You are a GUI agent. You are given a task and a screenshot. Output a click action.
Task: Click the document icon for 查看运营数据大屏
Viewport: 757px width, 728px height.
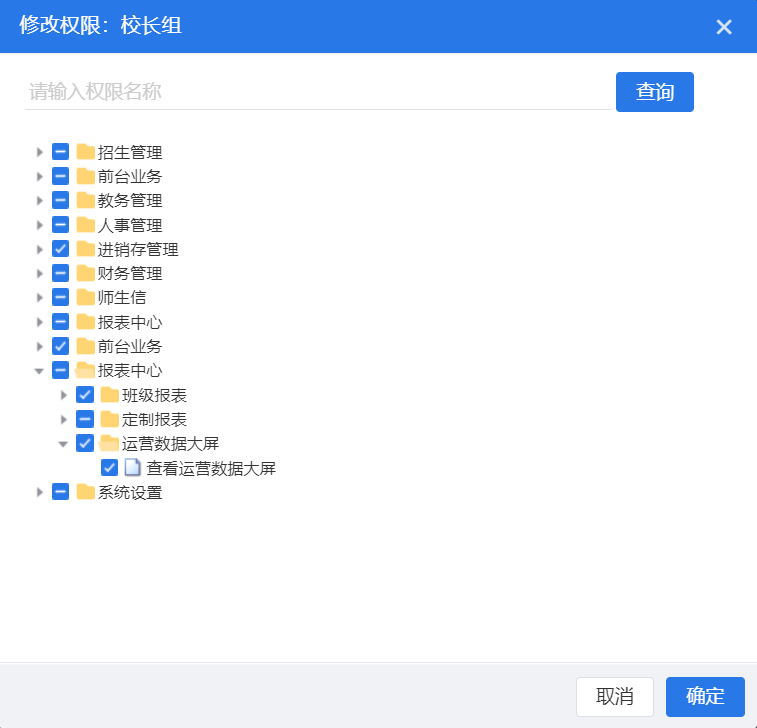pos(133,467)
